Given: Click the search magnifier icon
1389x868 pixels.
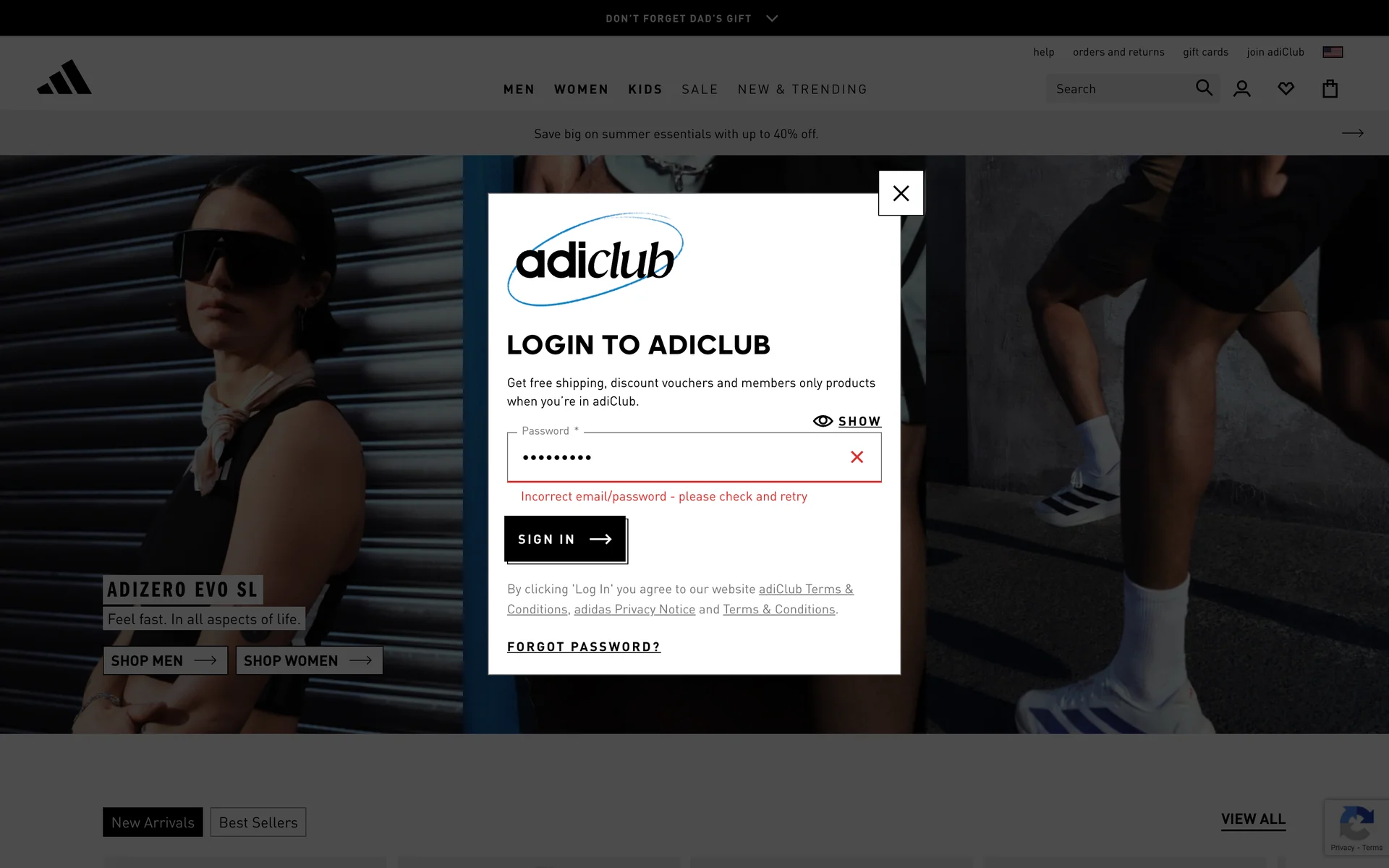Looking at the screenshot, I should pos(1204,88).
